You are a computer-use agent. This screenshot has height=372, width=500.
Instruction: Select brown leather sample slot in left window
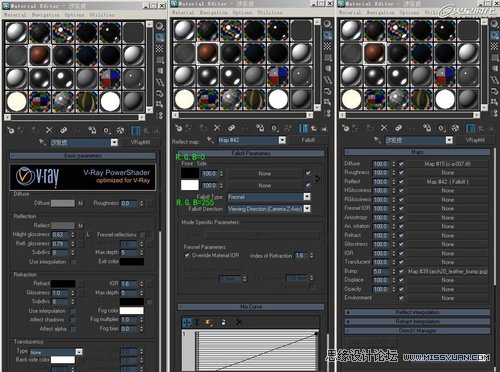pyautogui.click(x=40, y=55)
